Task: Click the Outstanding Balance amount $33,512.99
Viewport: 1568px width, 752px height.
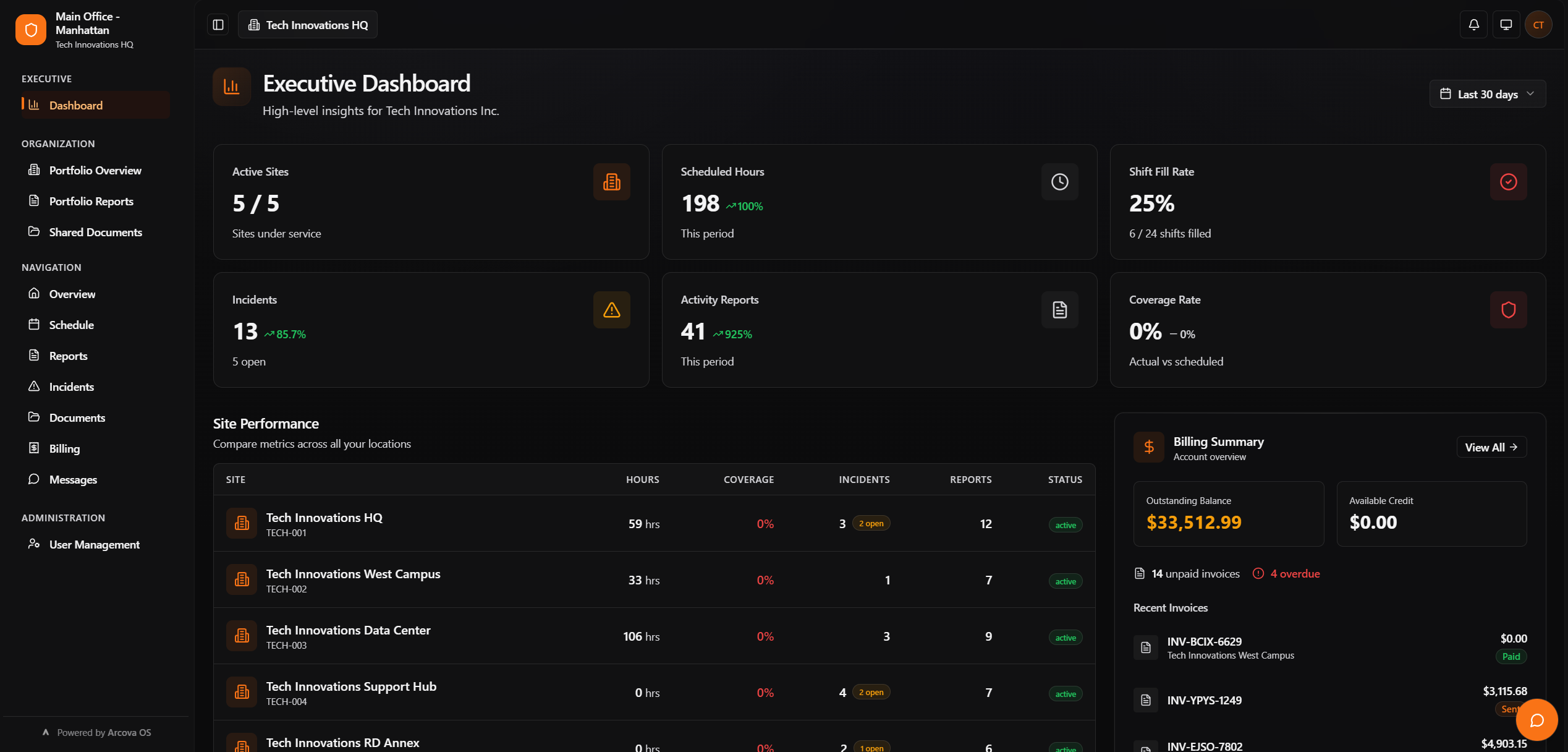Action: [1194, 523]
